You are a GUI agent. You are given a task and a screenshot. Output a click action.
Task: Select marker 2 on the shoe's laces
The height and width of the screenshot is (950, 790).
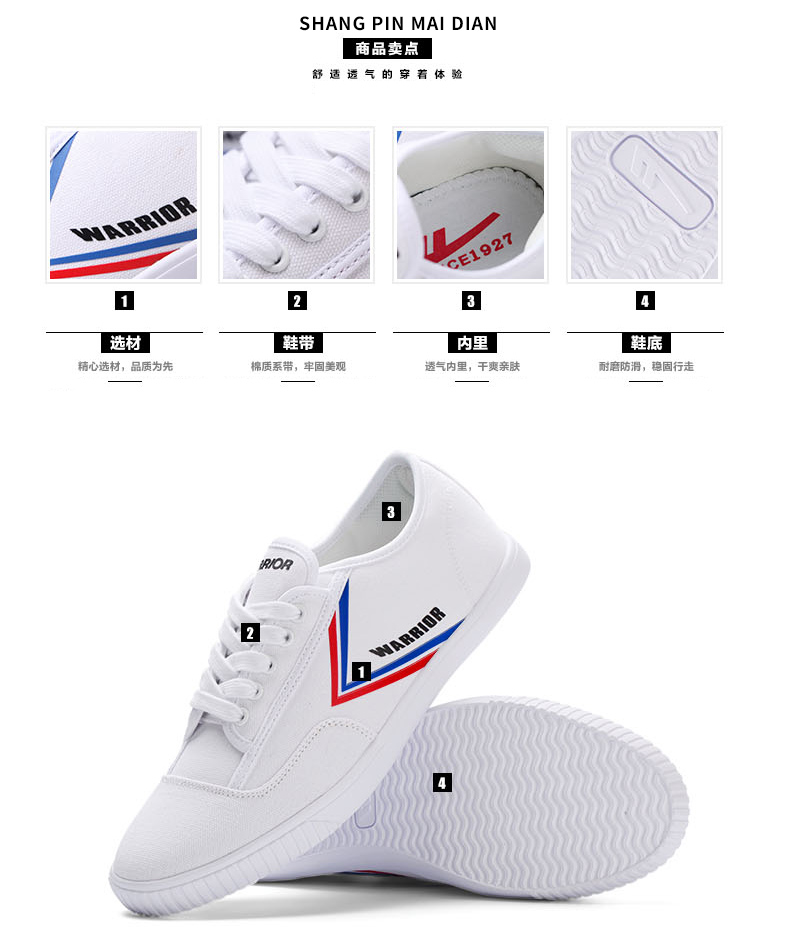coord(250,633)
